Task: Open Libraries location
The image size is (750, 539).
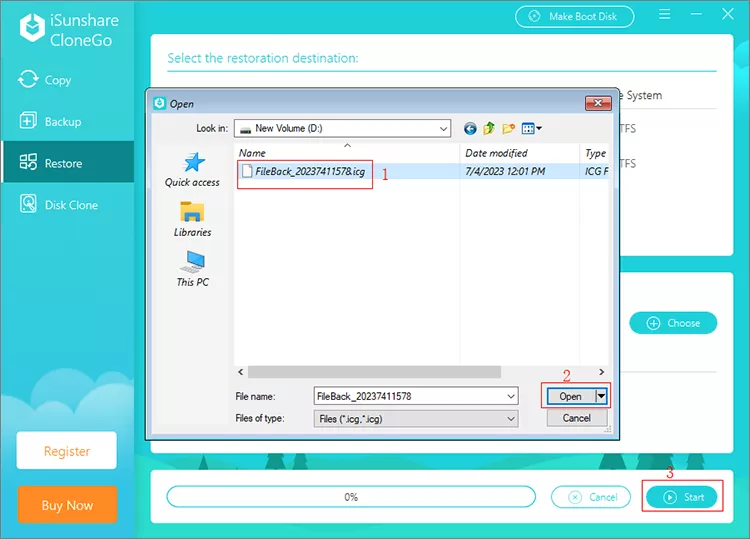Action: click(192, 220)
